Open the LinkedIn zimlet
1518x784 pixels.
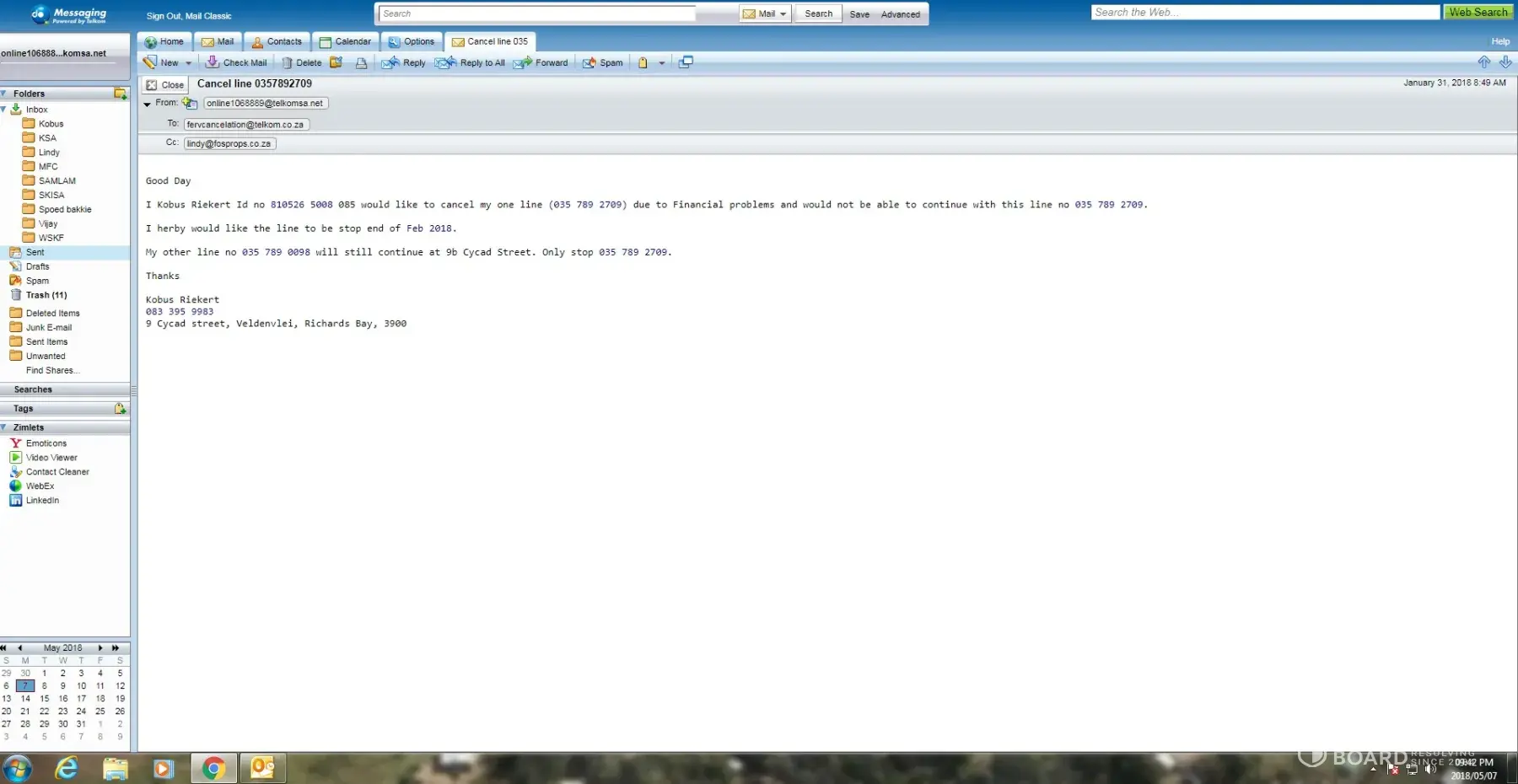(x=42, y=501)
